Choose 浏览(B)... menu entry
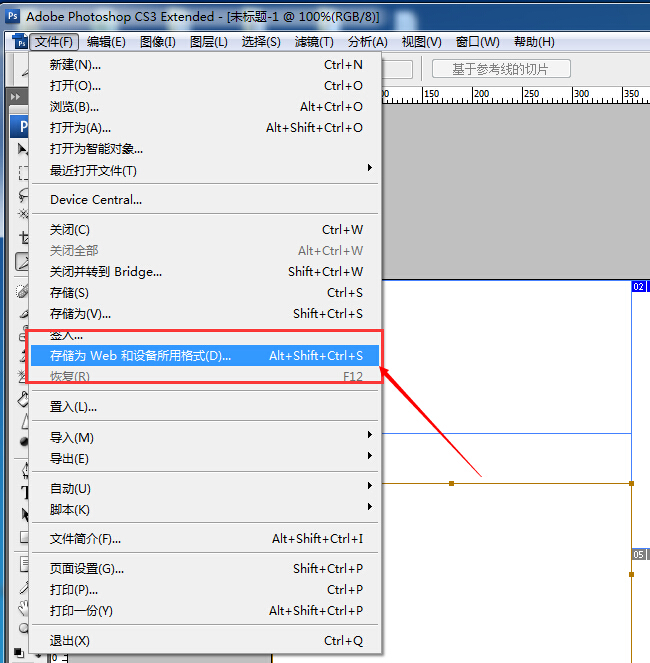Viewport: 650px width, 663px height. 206,107
